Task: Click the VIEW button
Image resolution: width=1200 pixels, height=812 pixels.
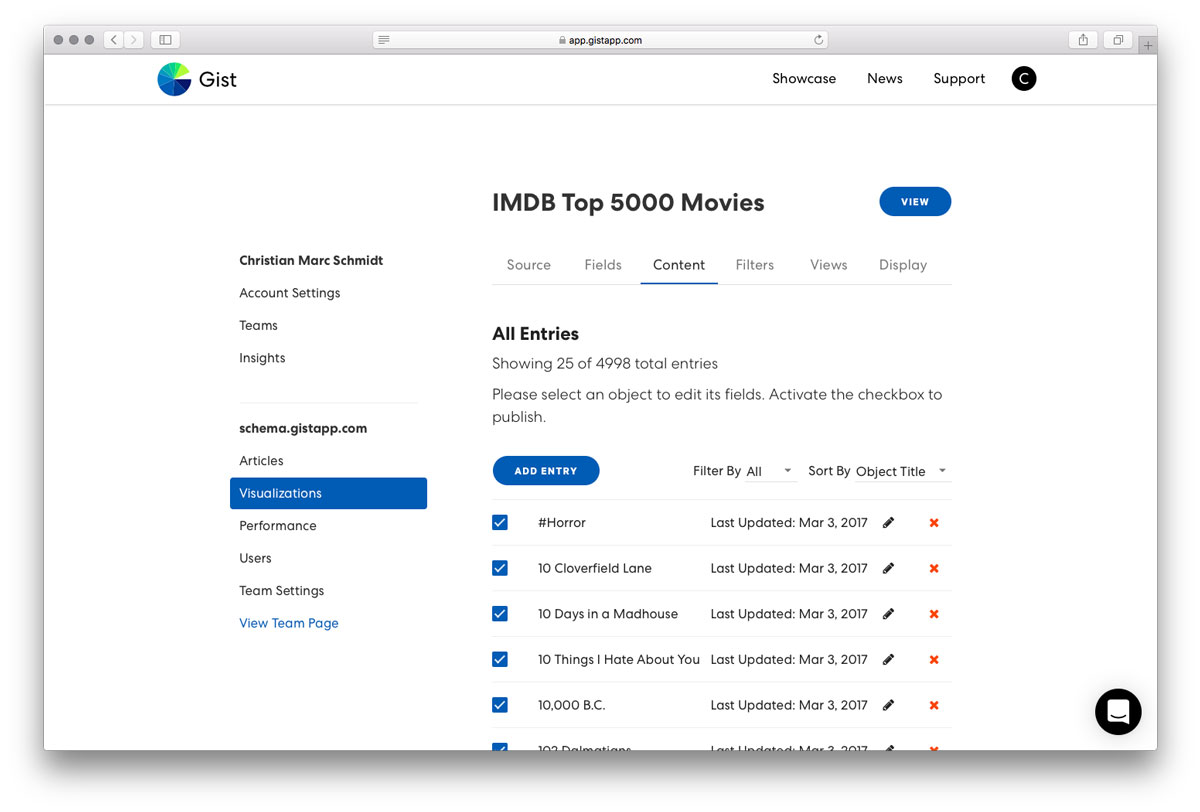Action: pos(915,202)
